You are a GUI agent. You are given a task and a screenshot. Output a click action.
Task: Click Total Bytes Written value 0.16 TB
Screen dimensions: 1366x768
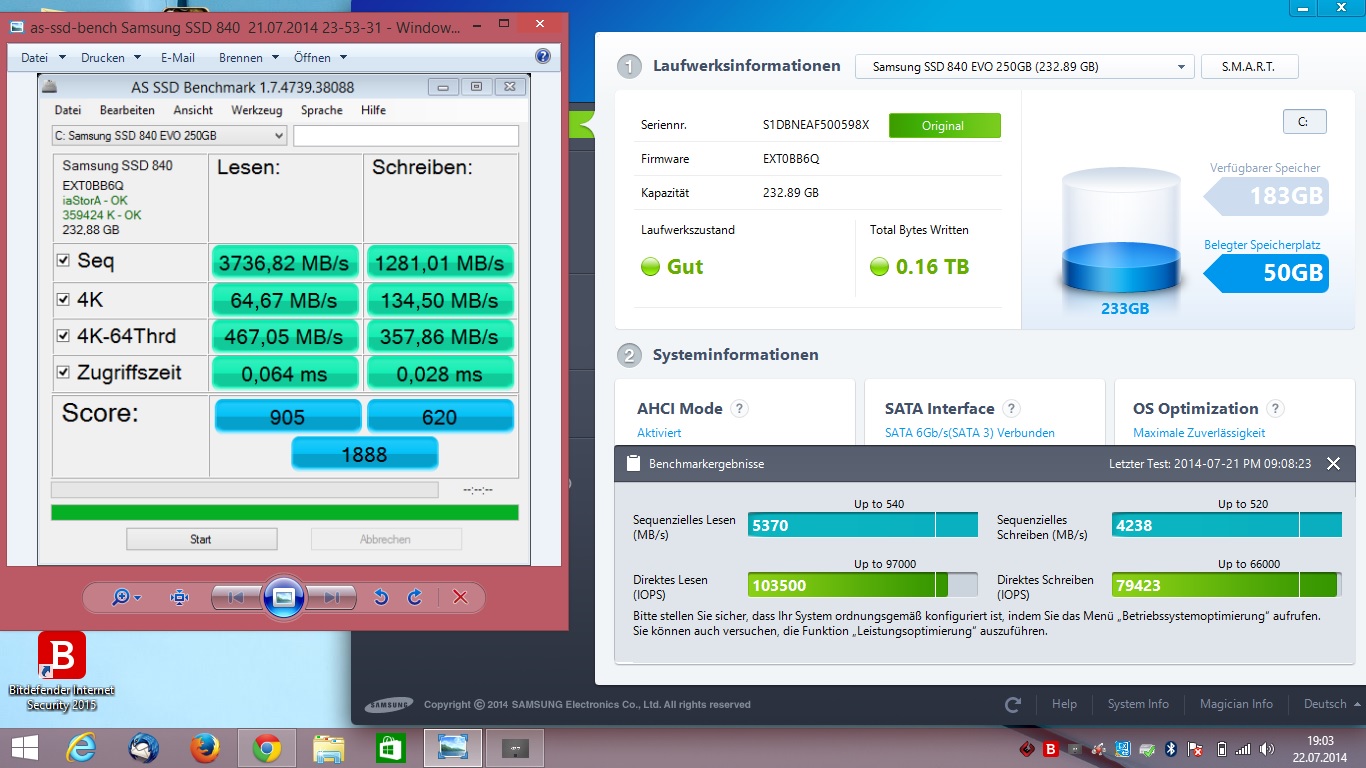coord(932,267)
